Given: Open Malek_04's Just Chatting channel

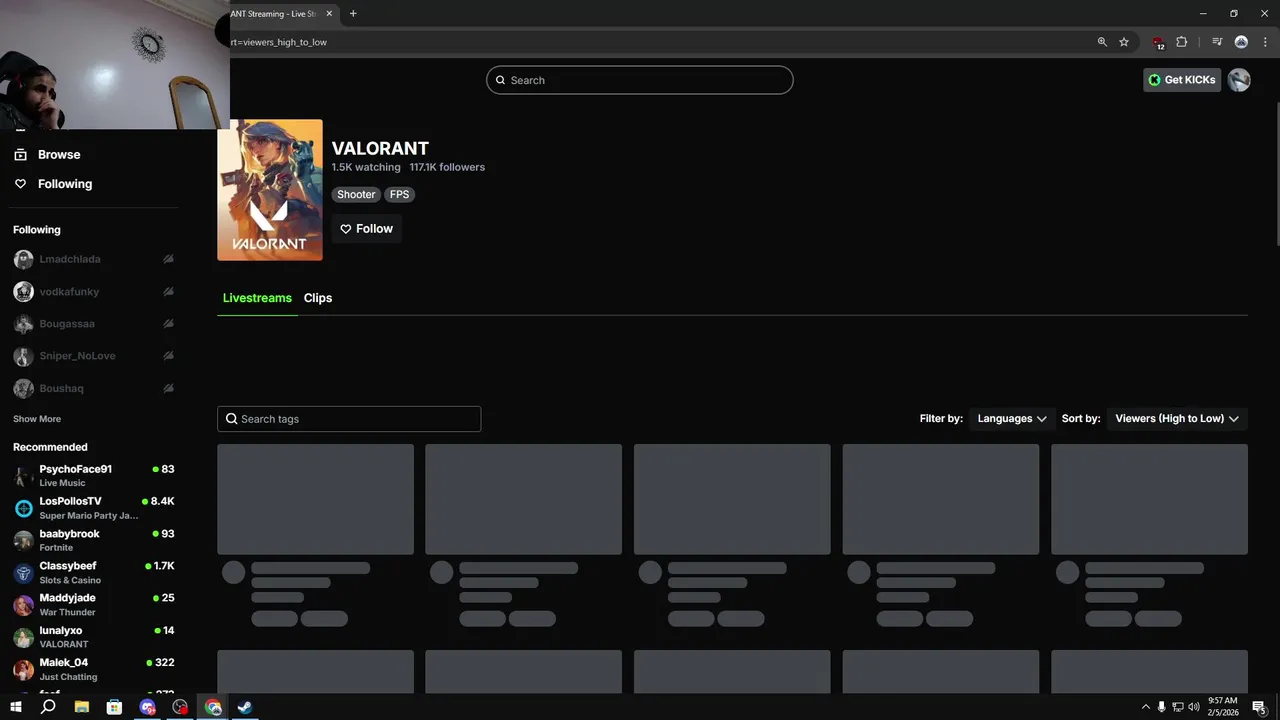Looking at the screenshot, I should point(93,669).
